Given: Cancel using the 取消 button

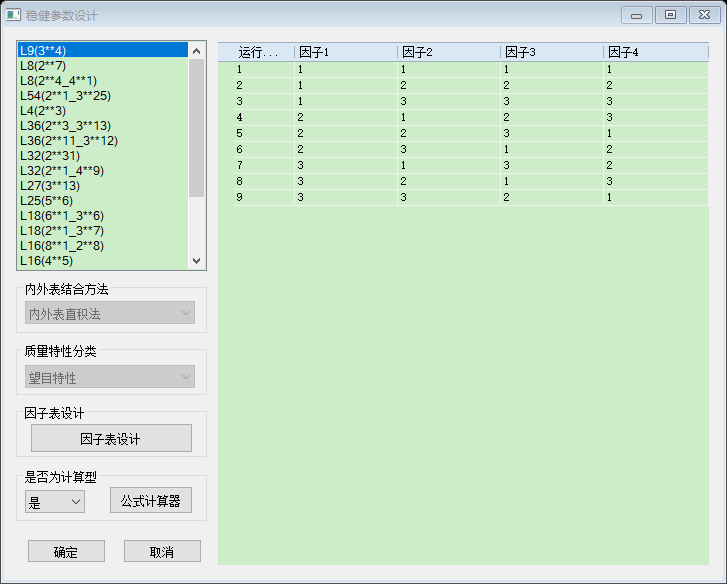Looking at the screenshot, I should pos(162,552).
